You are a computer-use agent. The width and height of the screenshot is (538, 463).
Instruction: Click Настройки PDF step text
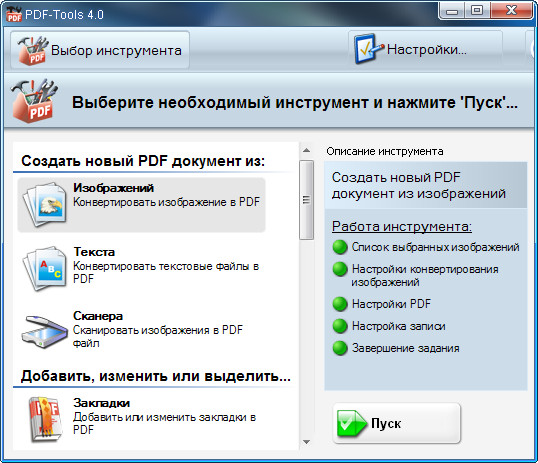(391, 304)
